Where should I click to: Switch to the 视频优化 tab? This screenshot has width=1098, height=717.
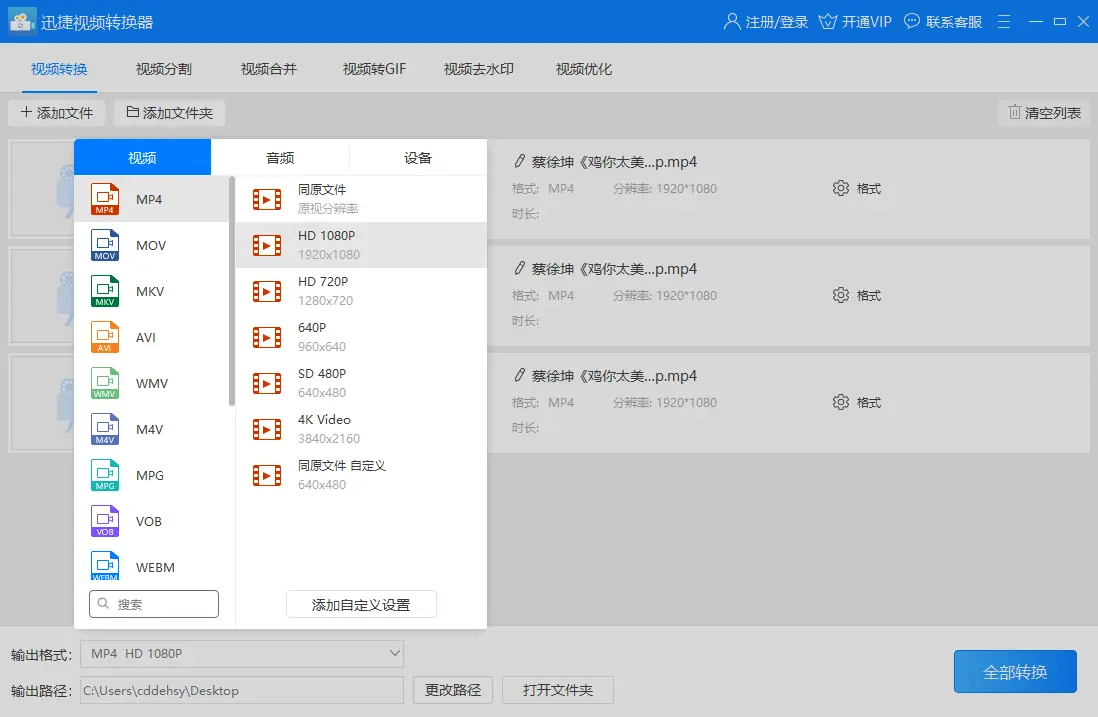584,69
